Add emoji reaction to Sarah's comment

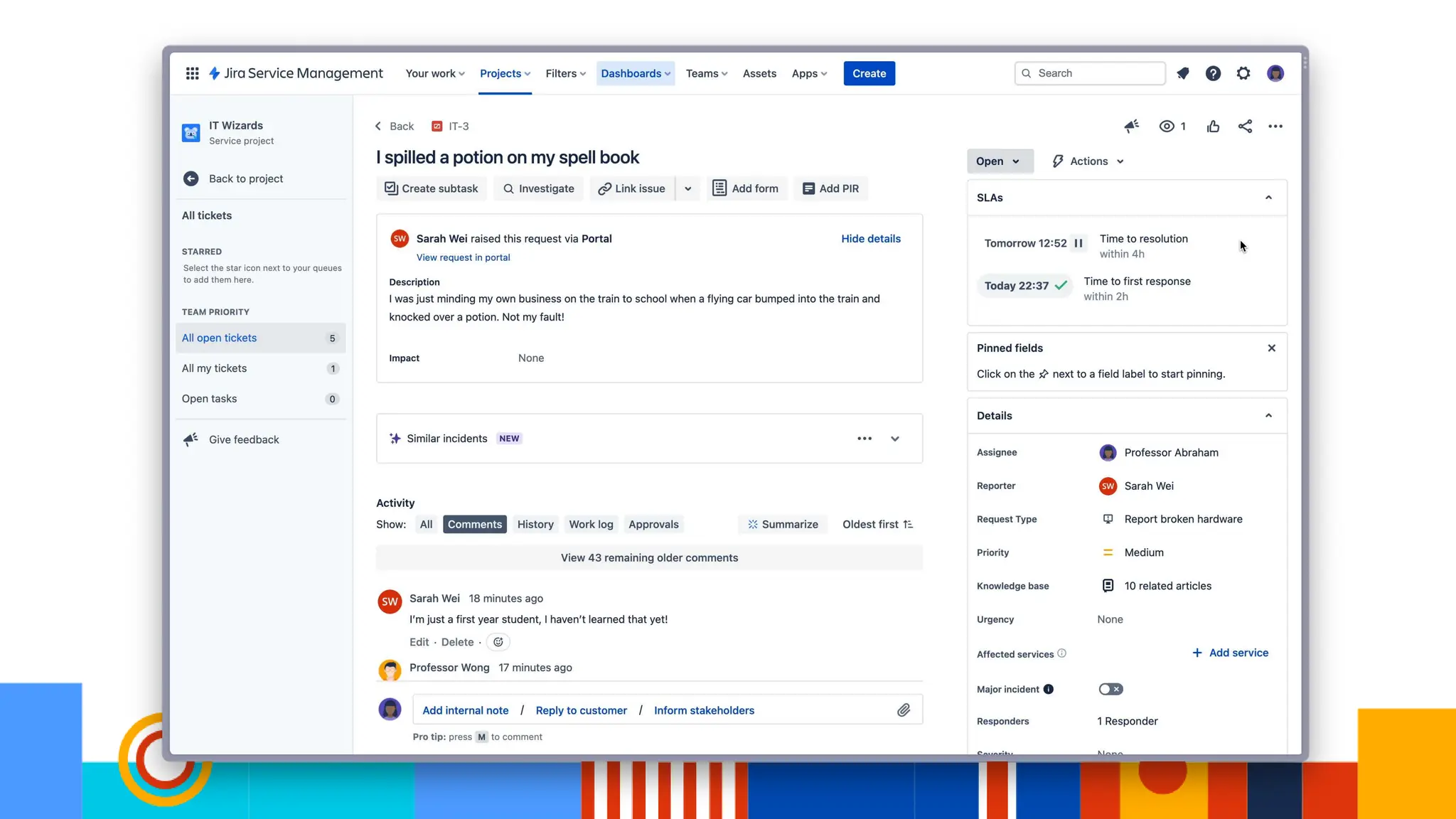498,642
